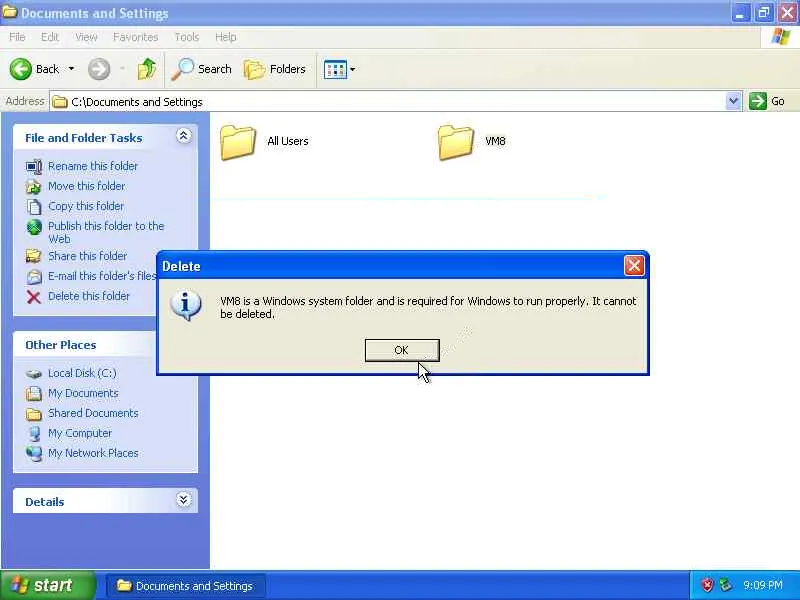Expand the Details panel chevron
This screenshot has width=800, height=600.
pyautogui.click(x=184, y=499)
